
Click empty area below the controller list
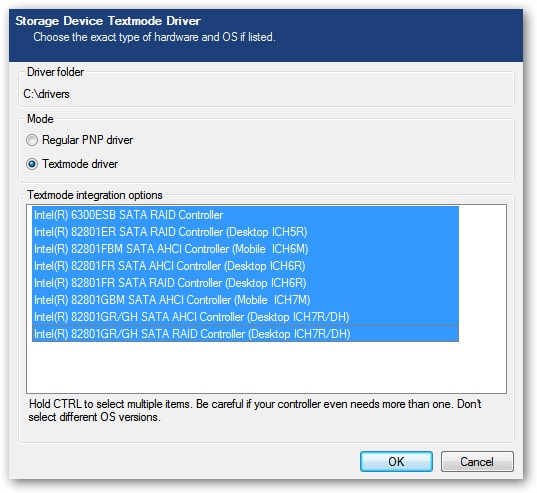pyautogui.click(x=266, y=367)
